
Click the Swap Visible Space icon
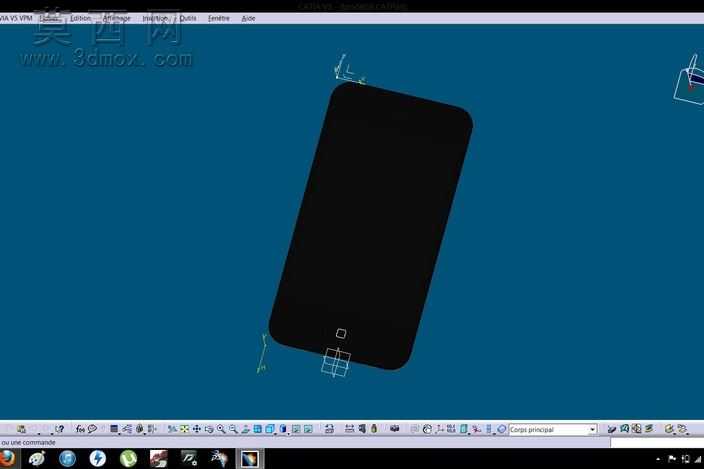308,429
